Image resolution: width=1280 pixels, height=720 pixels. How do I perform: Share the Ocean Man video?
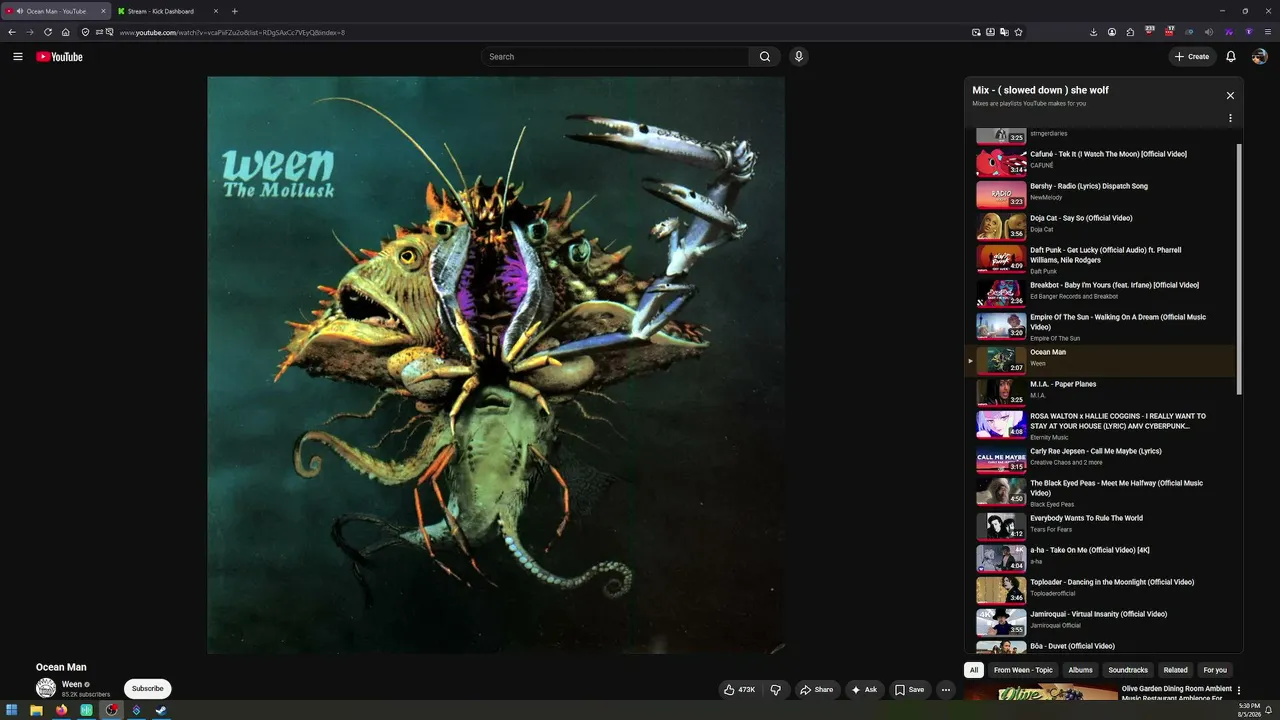[x=816, y=689]
